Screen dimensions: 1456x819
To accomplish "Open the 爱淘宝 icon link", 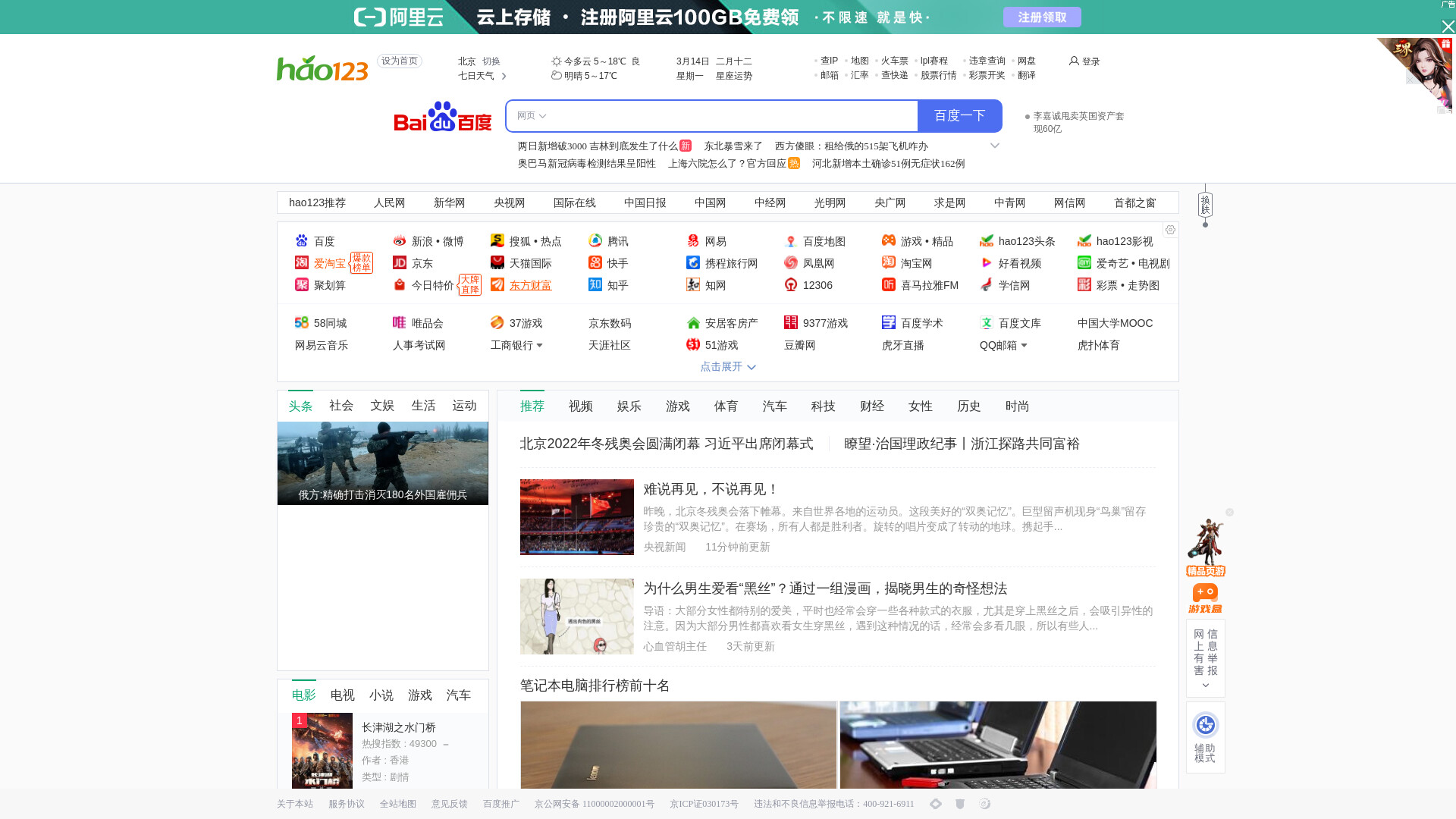I will 302,262.
